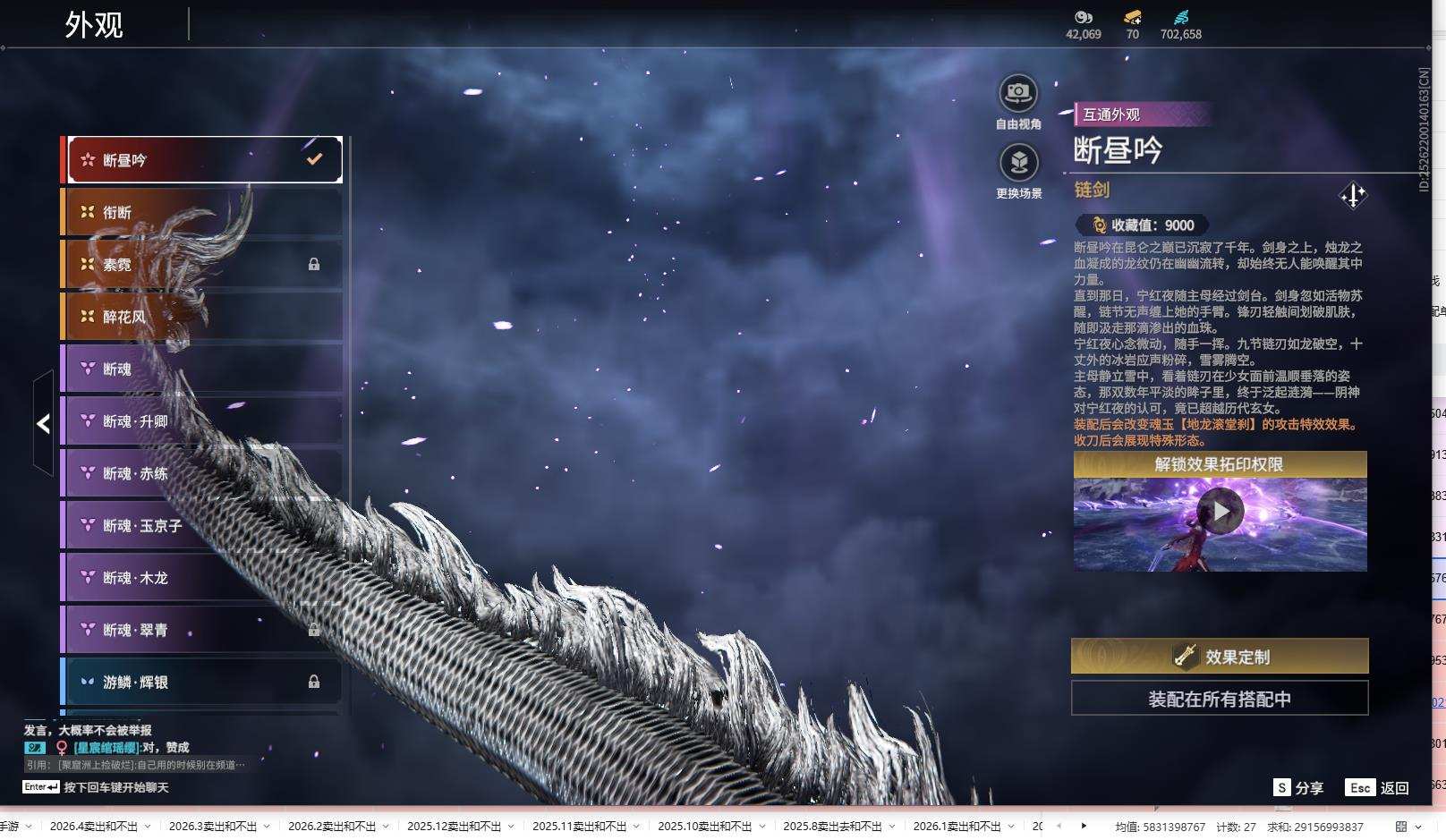This screenshot has width=1446, height=840.
Task: Expand dropdown arrow on 2026.4卖出和不出 tab
Action: click(x=148, y=827)
